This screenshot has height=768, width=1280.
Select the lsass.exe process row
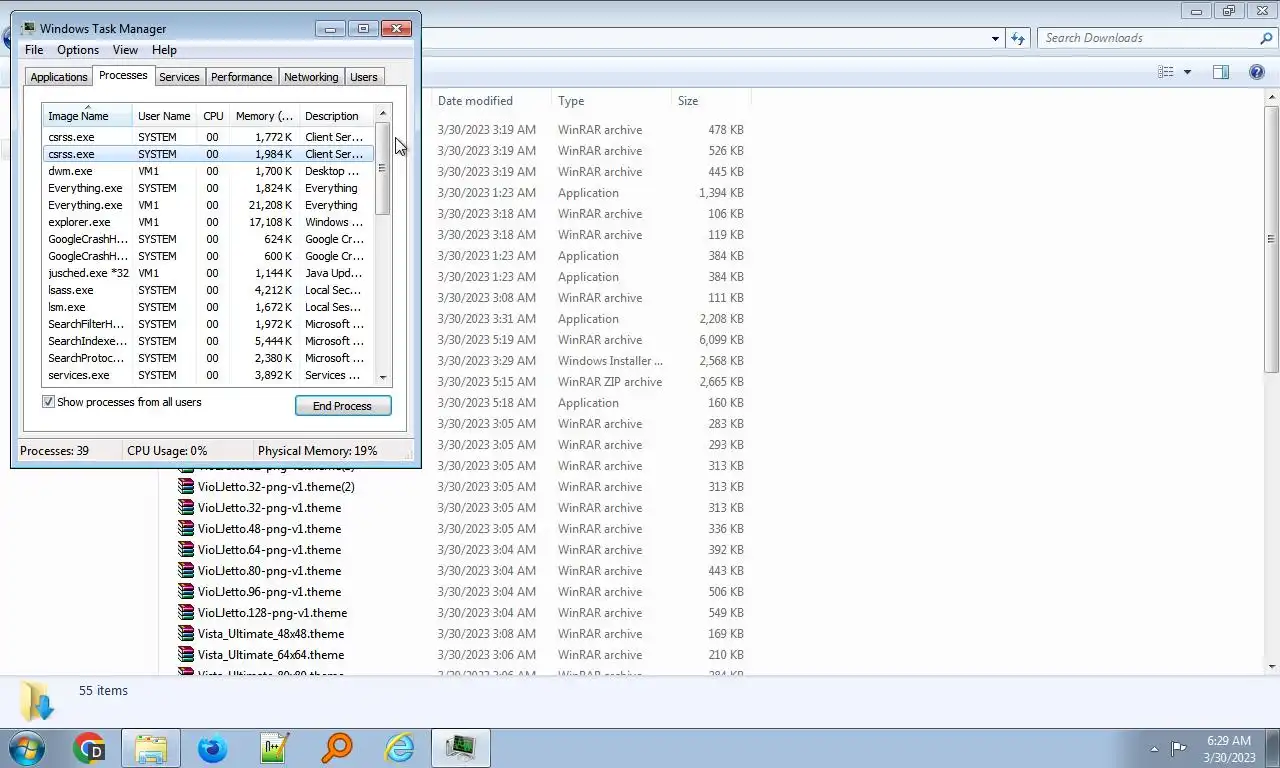[208, 290]
